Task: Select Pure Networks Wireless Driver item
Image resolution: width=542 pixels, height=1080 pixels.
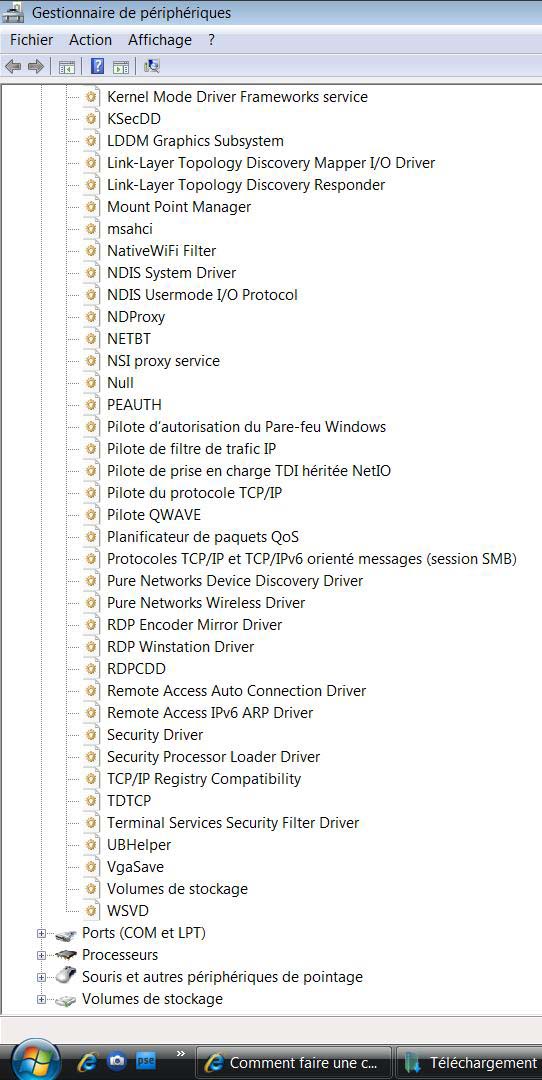Action: [206, 603]
